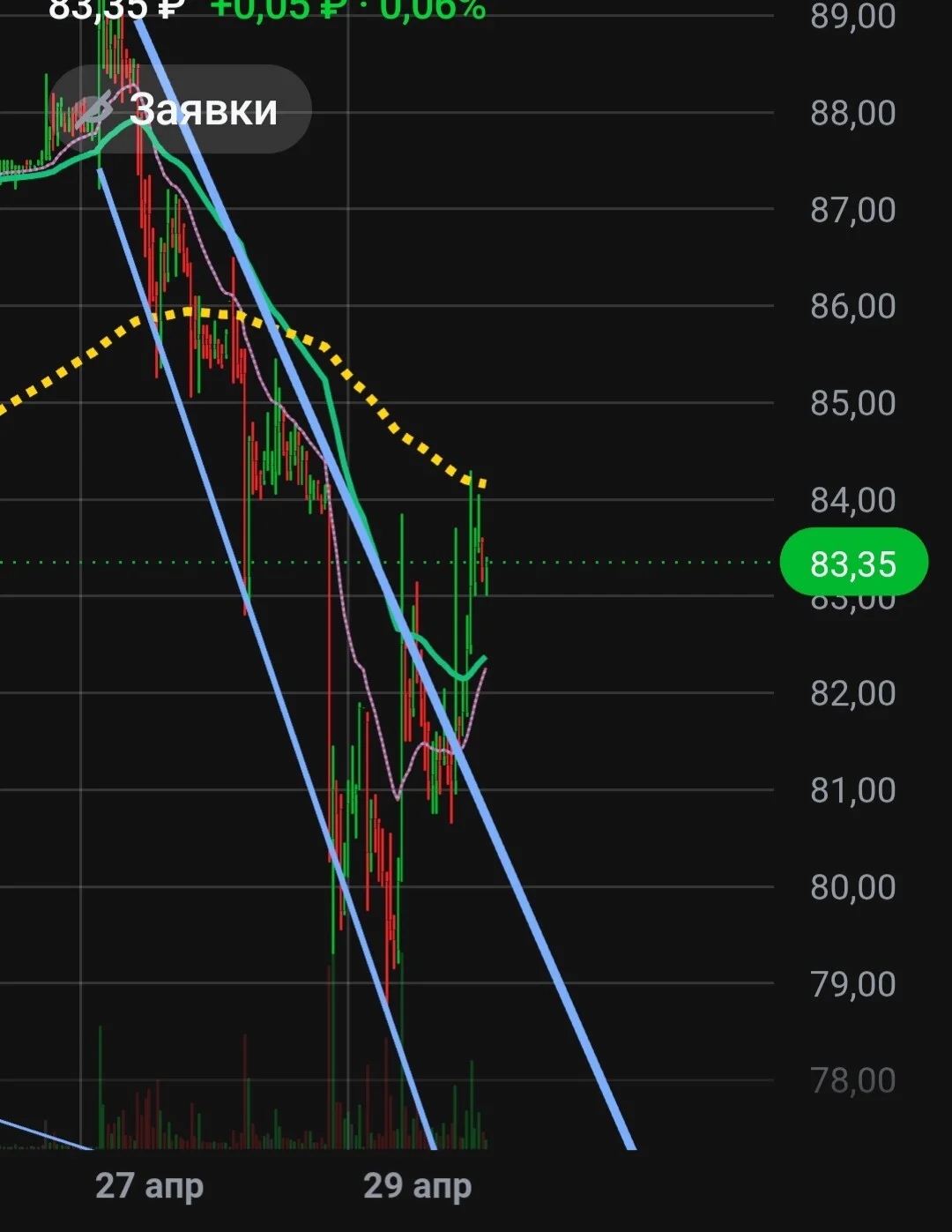The image size is (952, 1232).
Task: Click the 78,00 price axis label
Action: [x=853, y=1080]
